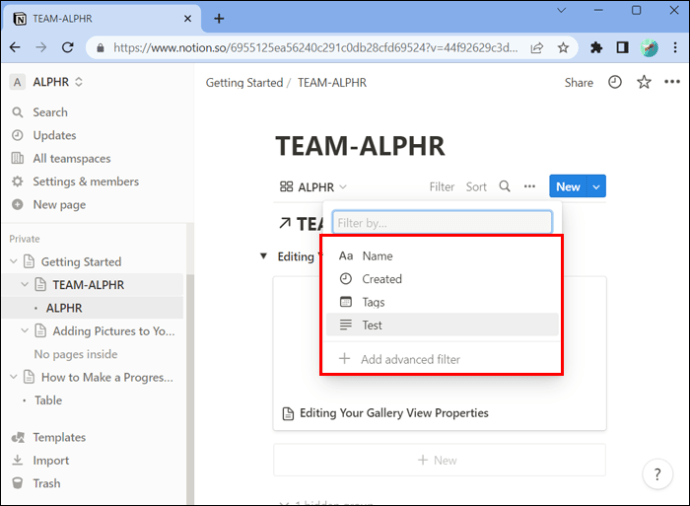Select the Tags filter option

[x=373, y=302]
